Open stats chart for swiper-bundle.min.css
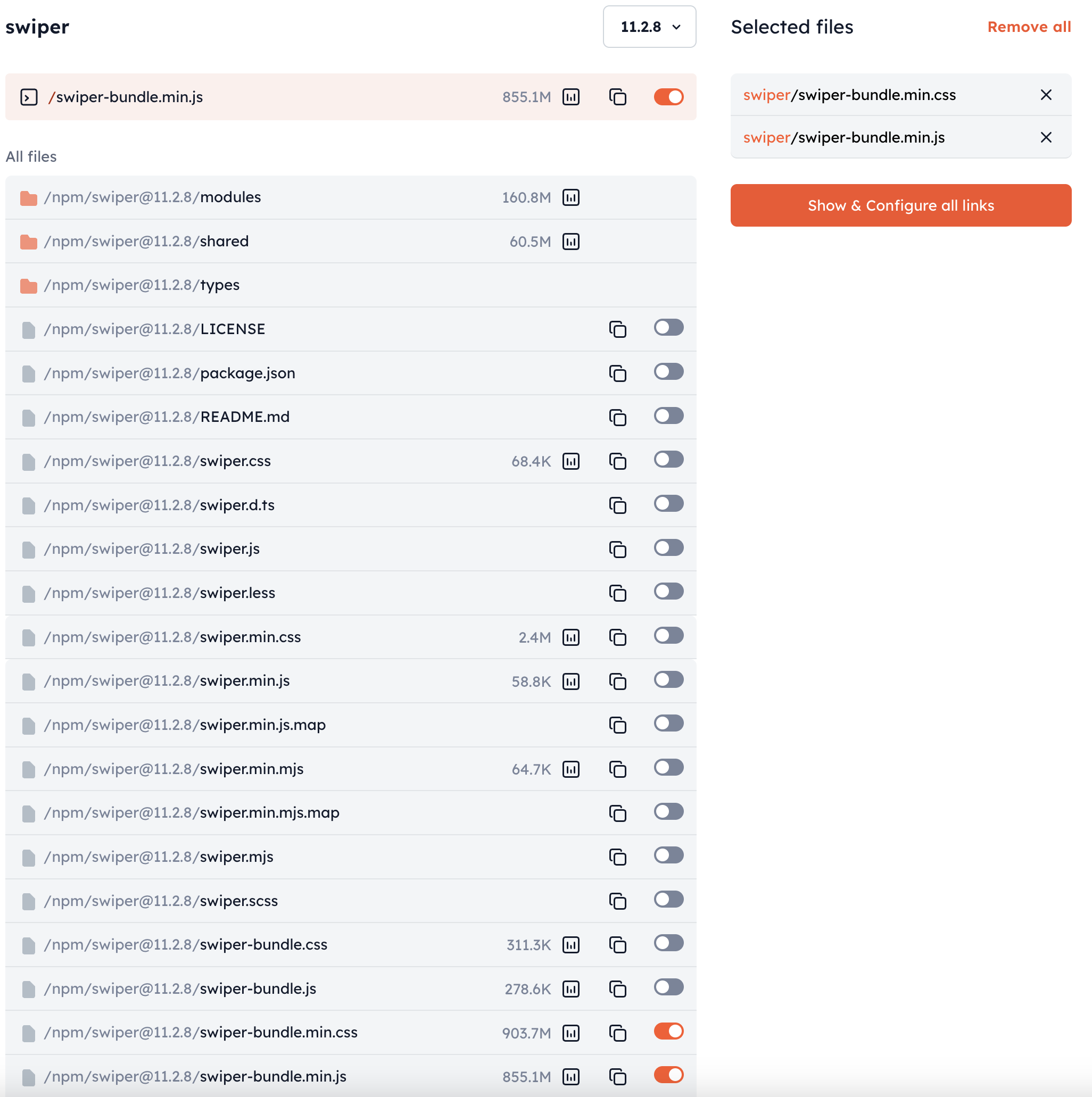This screenshot has width=1092, height=1097. point(570,1033)
